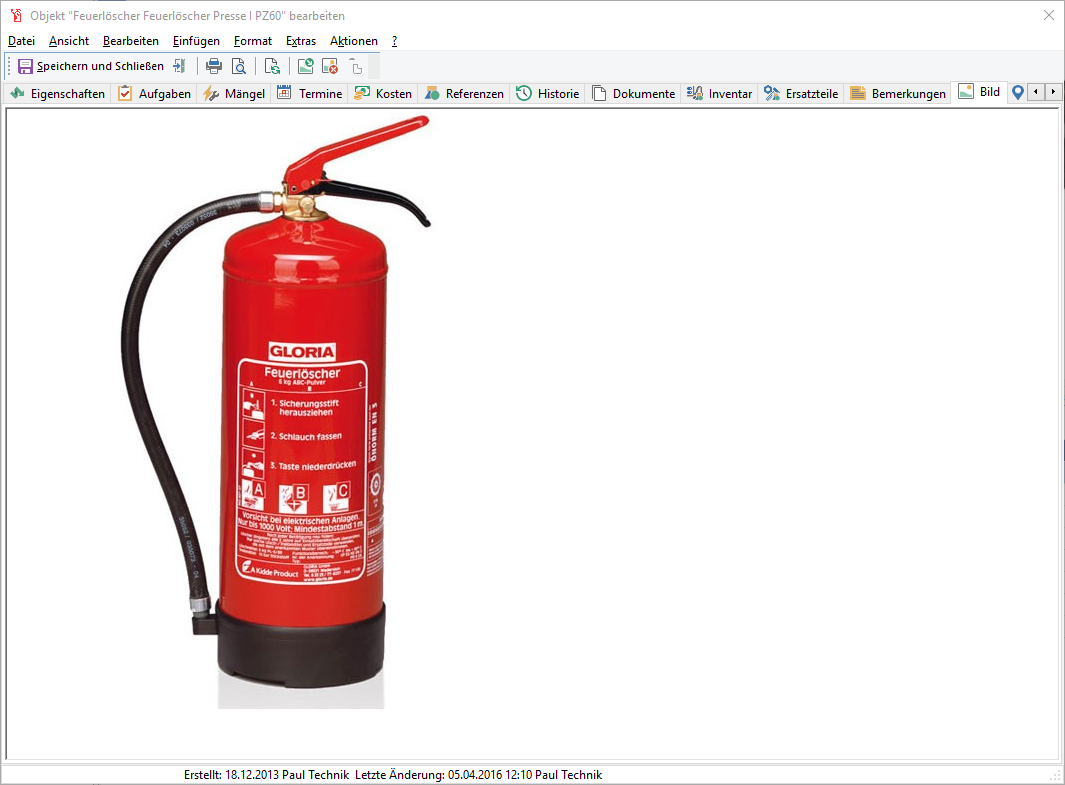Click the left tab-scroll arrow
This screenshot has height=785, width=1065.
pyautogui.click(x=1035, y=92)
